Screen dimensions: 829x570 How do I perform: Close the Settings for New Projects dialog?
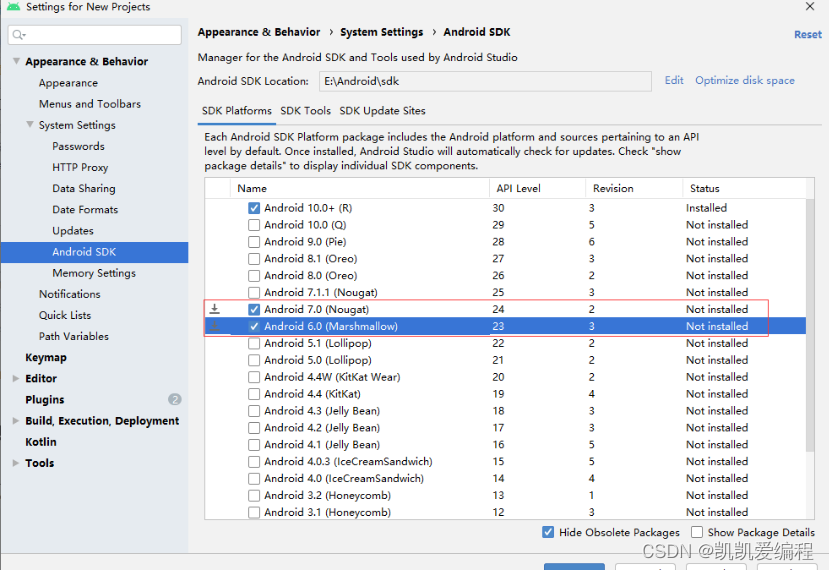(809, 6)
